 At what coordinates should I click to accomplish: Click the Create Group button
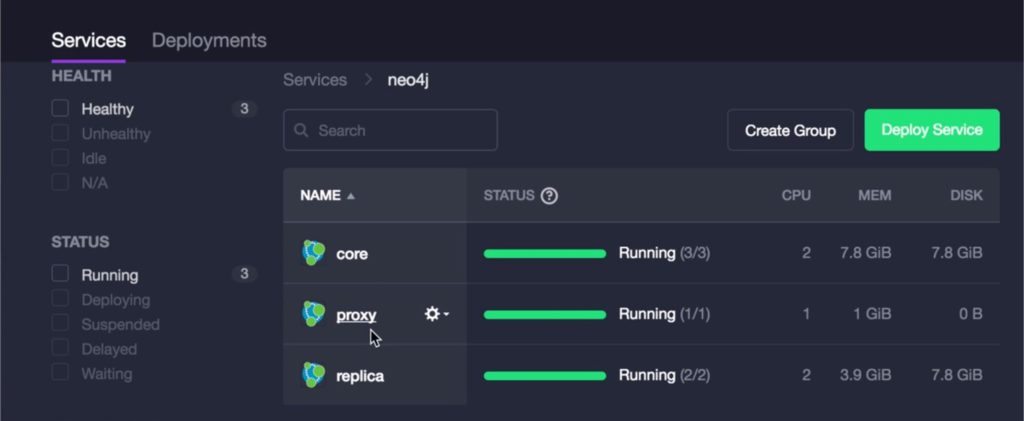tap(790, 130)
